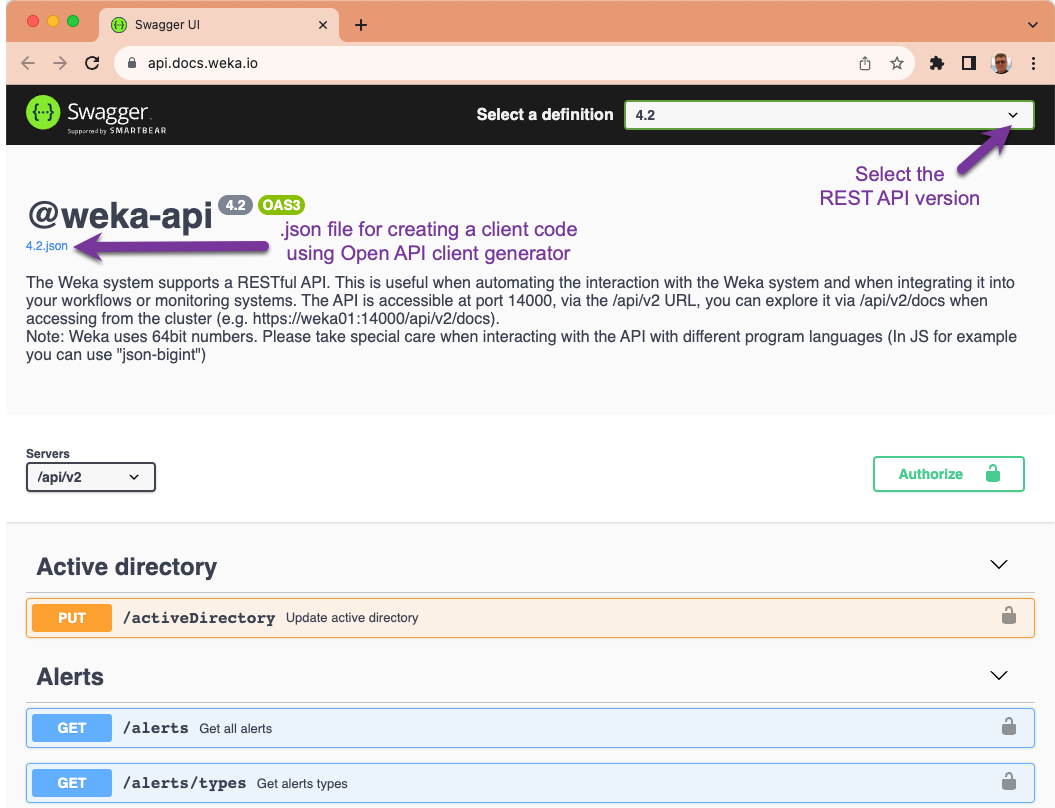Click the lock icon on /alerts row
The image size is (1055, 808).
coord(1009,728)
